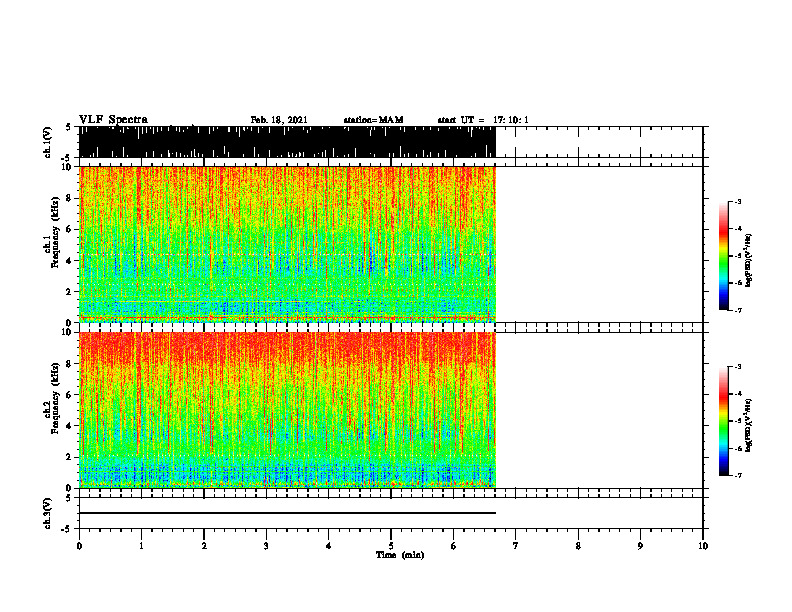Click the '-7' label on upper color scale

pos(737,310)
